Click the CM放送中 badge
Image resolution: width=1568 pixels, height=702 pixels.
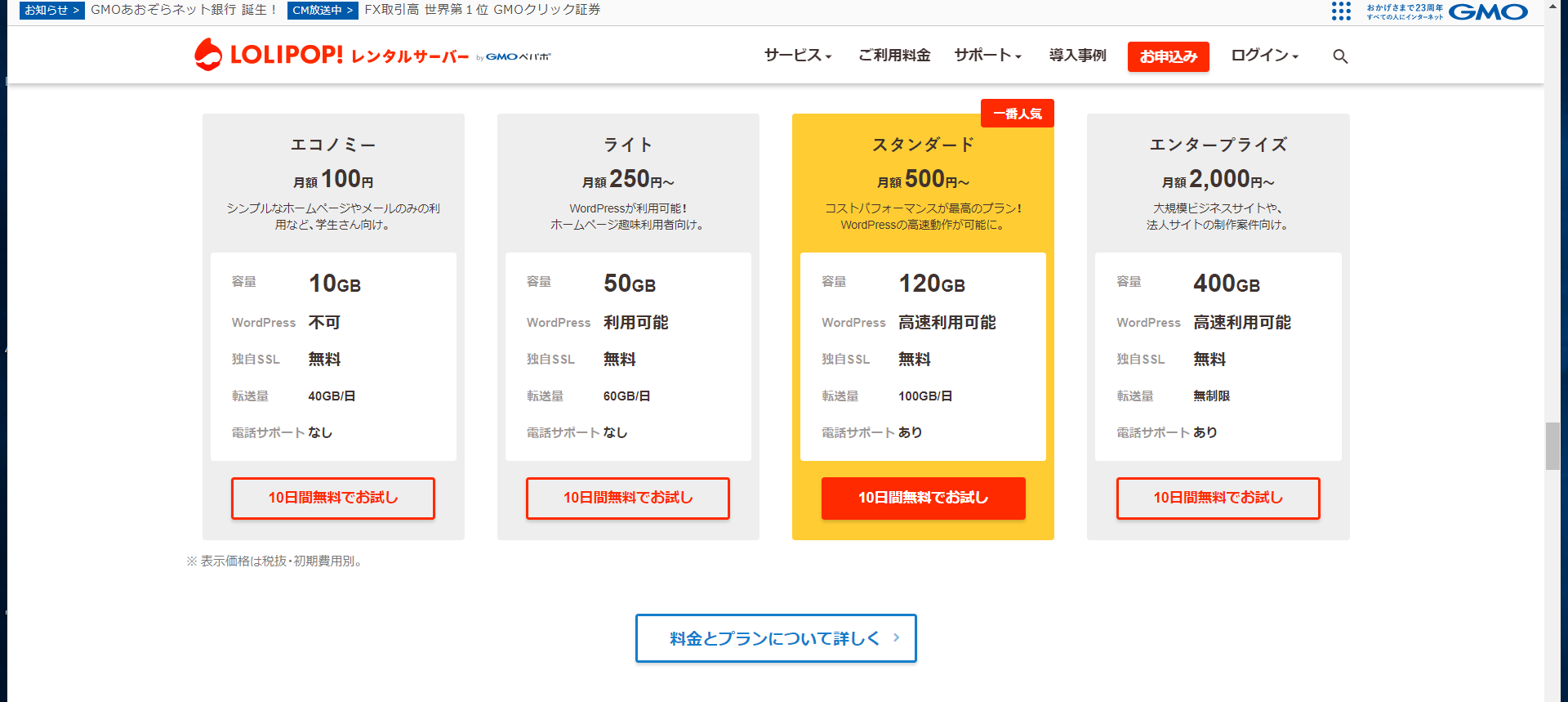pos(323,10)
